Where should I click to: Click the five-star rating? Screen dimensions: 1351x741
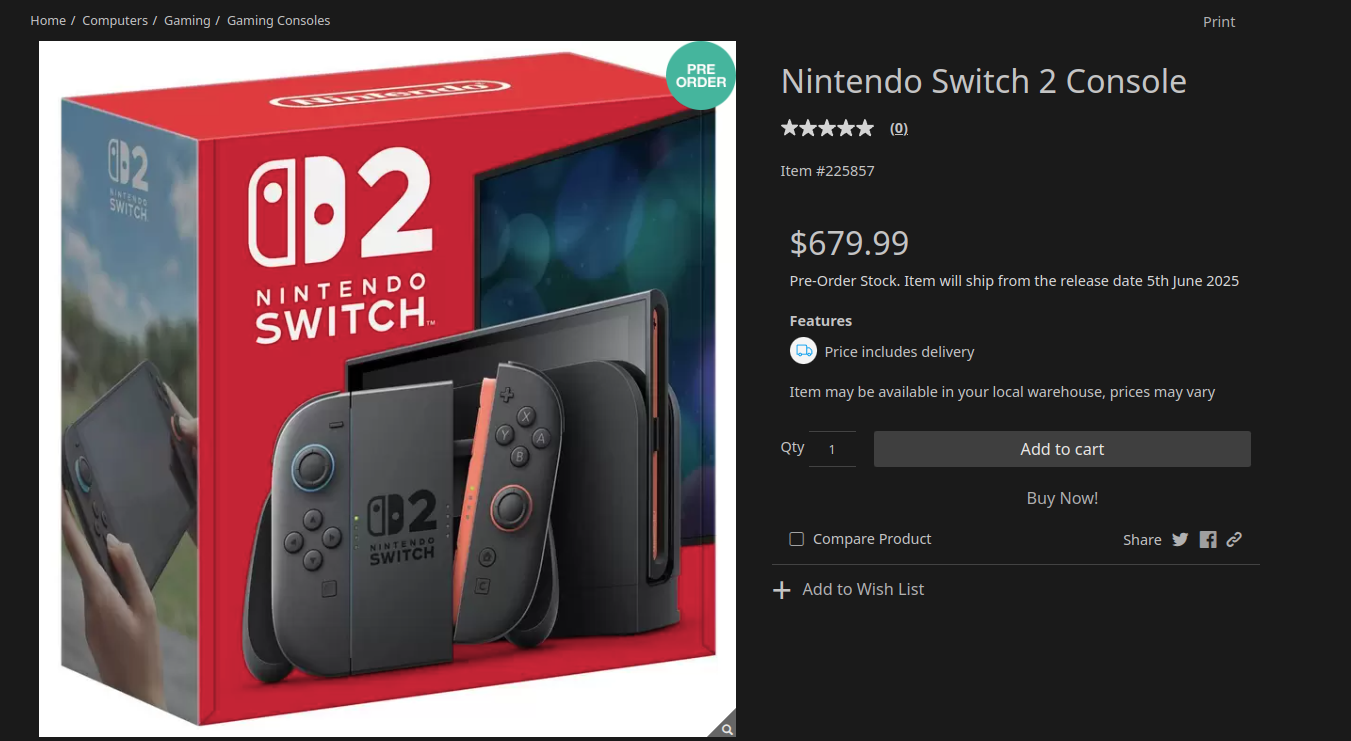pyautogui.click(x=827, y=128)
